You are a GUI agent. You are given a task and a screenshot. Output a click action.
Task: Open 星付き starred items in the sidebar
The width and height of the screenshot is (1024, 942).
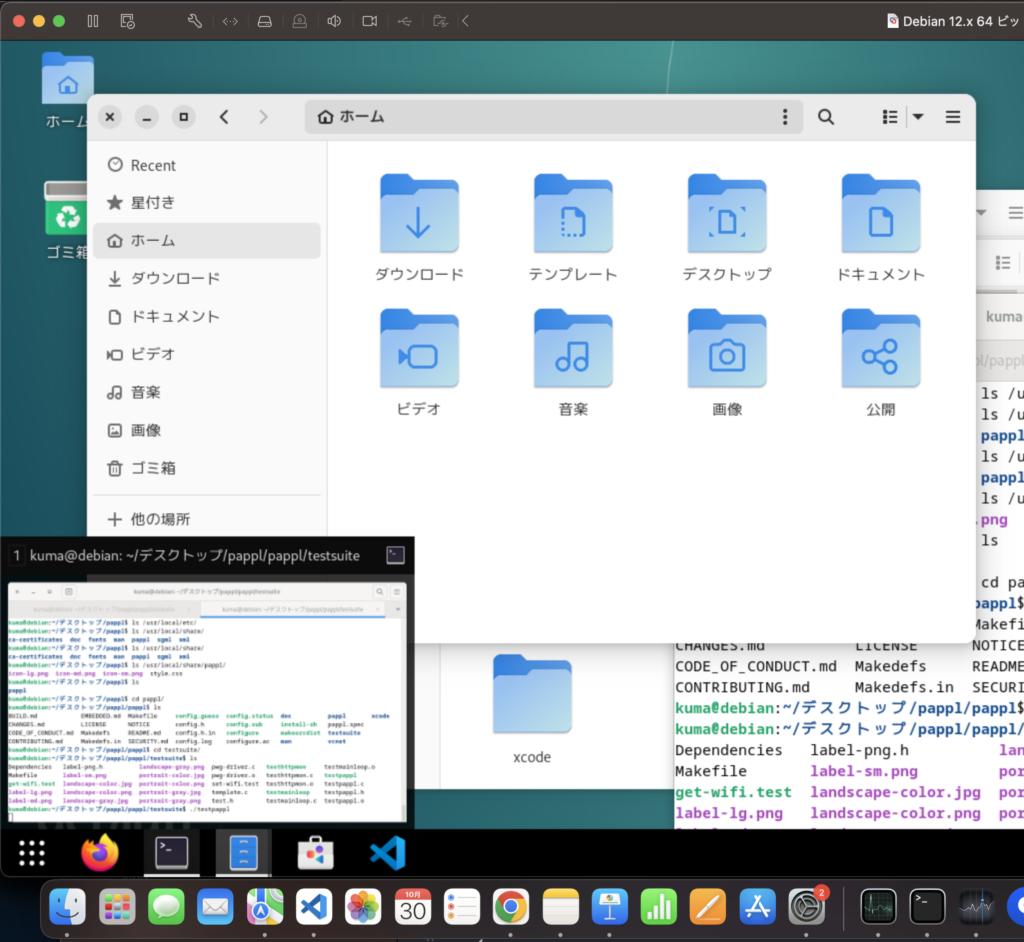(152, 203)
